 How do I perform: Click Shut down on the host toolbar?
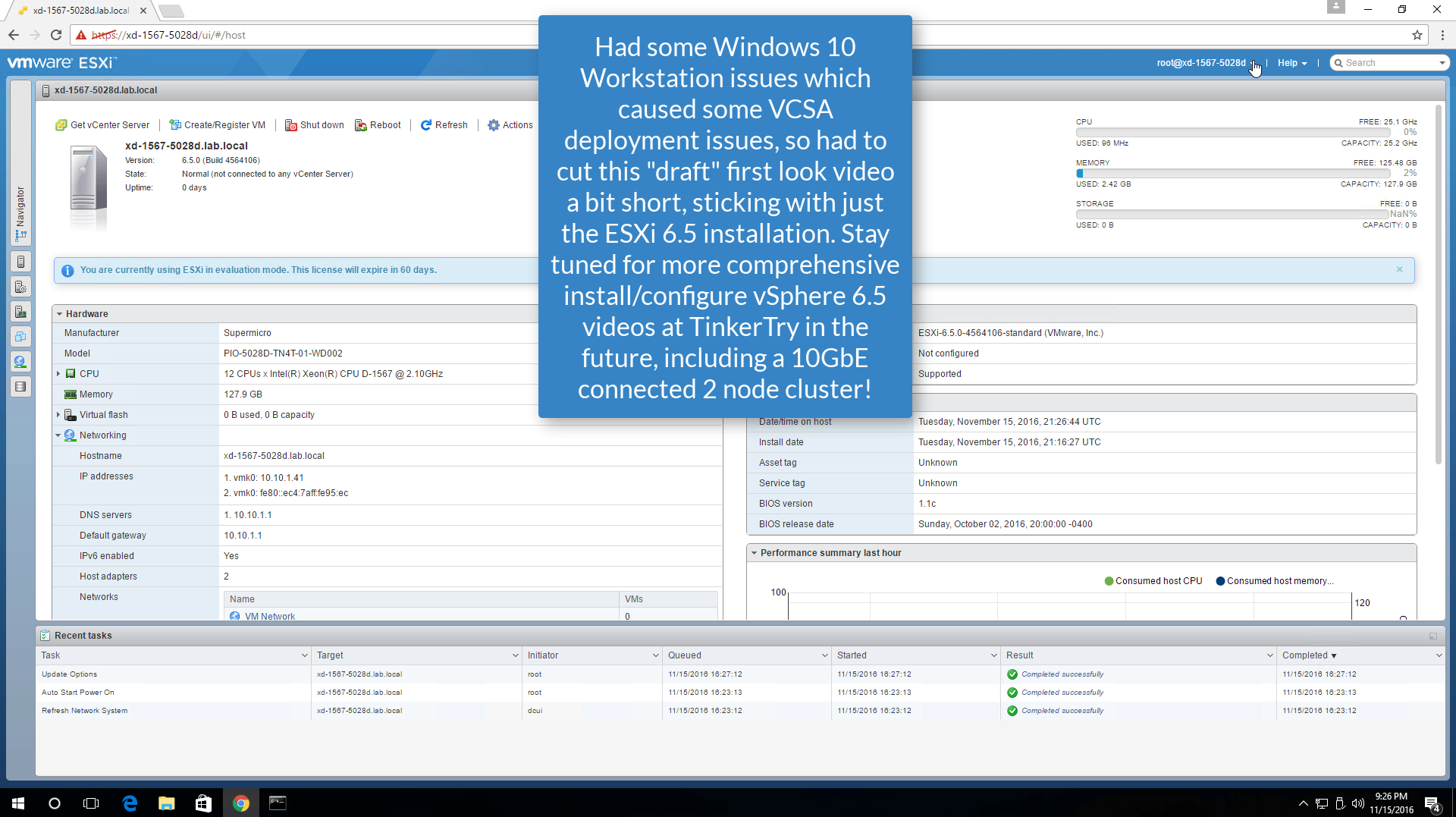(x=315, y=125)
